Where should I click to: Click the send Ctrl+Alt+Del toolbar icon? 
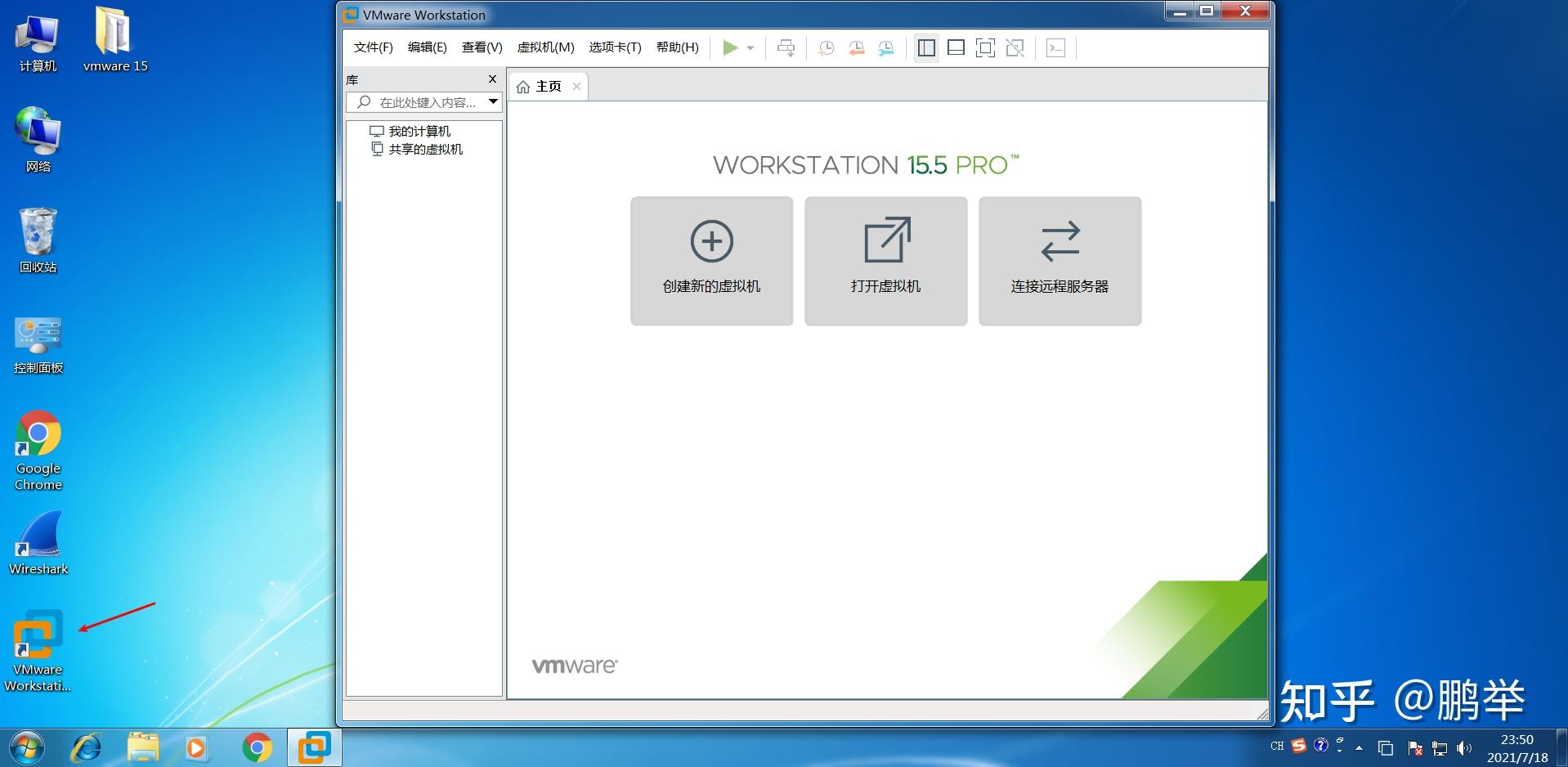coord(786,48)
